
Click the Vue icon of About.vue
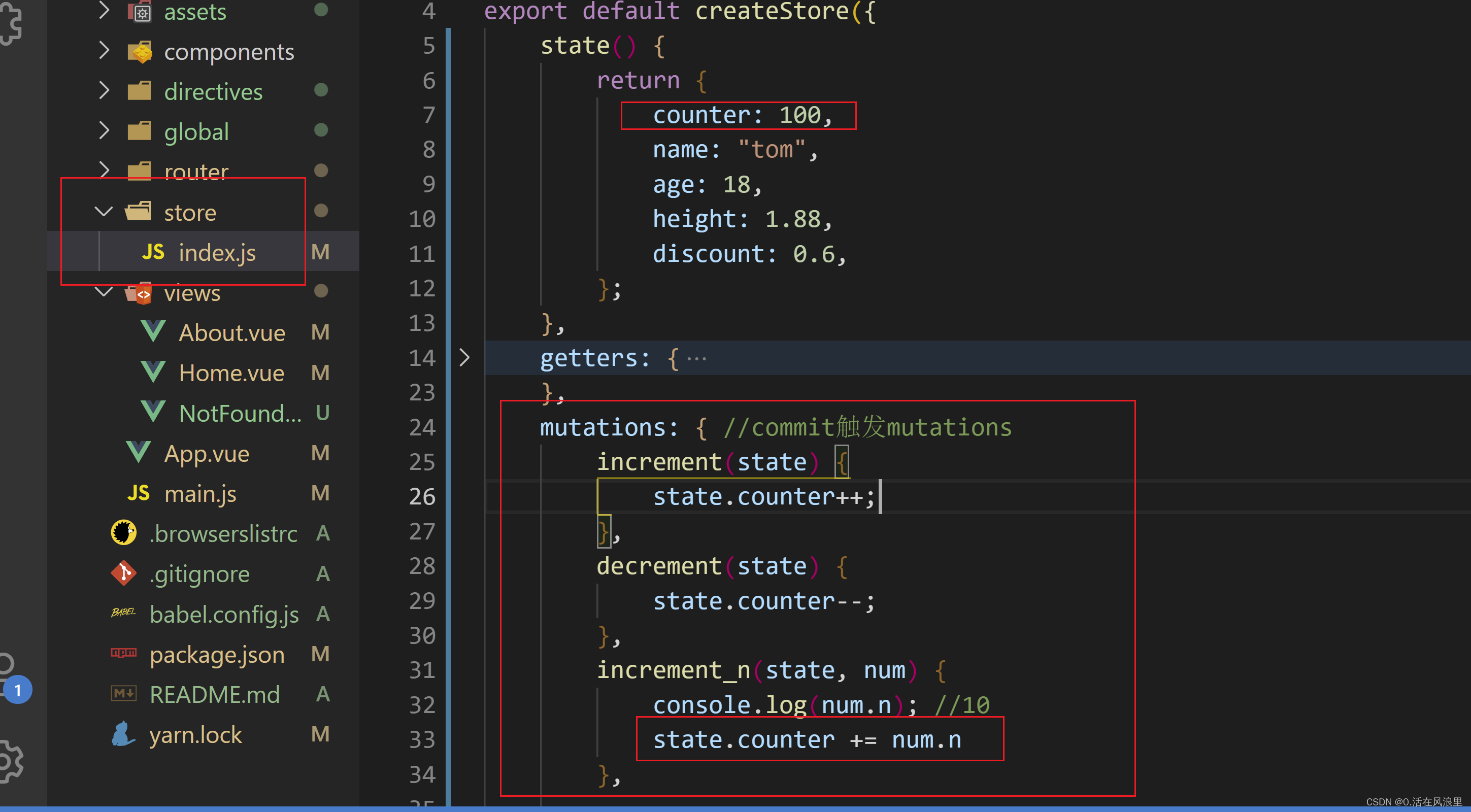point(153,332)
